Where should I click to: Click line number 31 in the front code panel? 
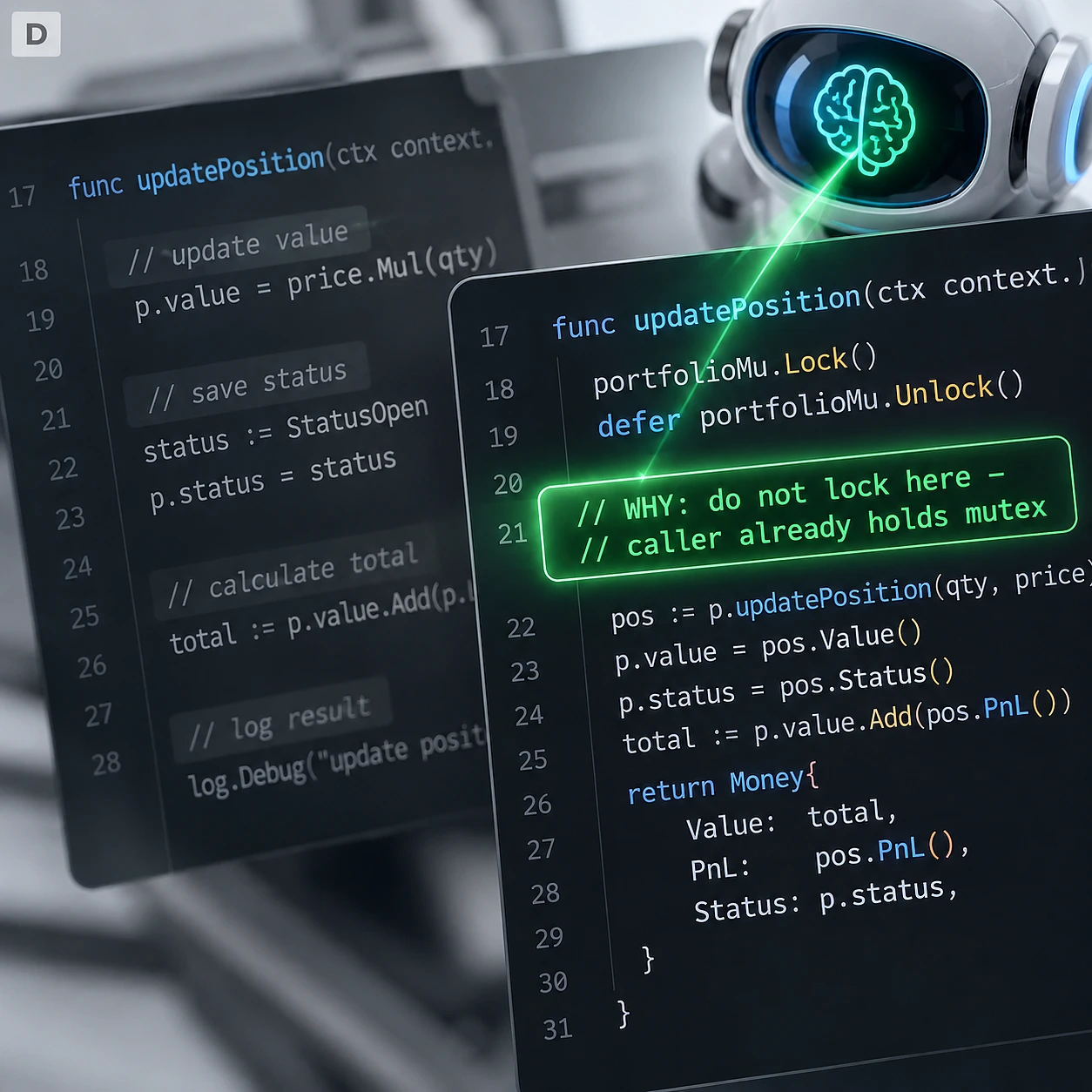click(558, 1029)
